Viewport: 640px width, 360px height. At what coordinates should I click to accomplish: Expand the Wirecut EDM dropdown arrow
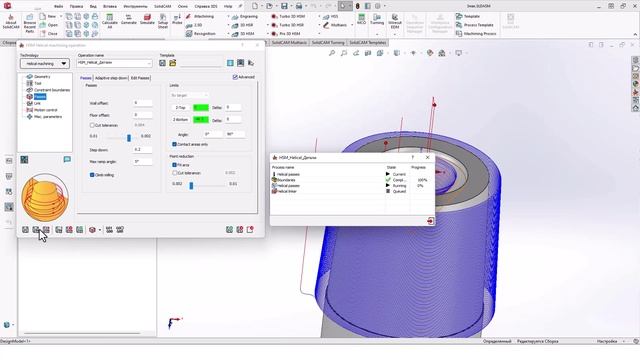coord(395,34)
